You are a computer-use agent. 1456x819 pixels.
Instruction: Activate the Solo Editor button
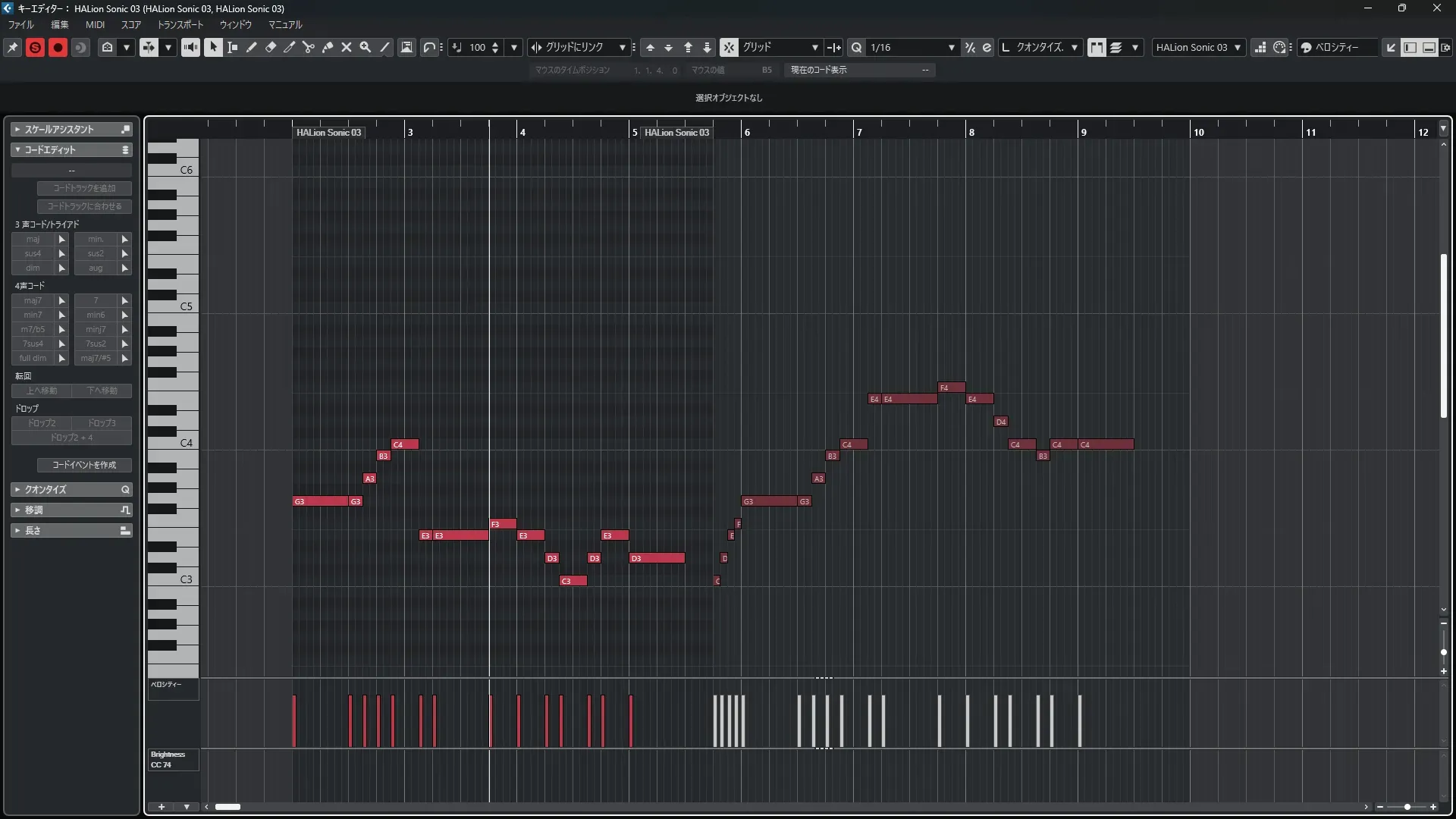tap(35, 48)
